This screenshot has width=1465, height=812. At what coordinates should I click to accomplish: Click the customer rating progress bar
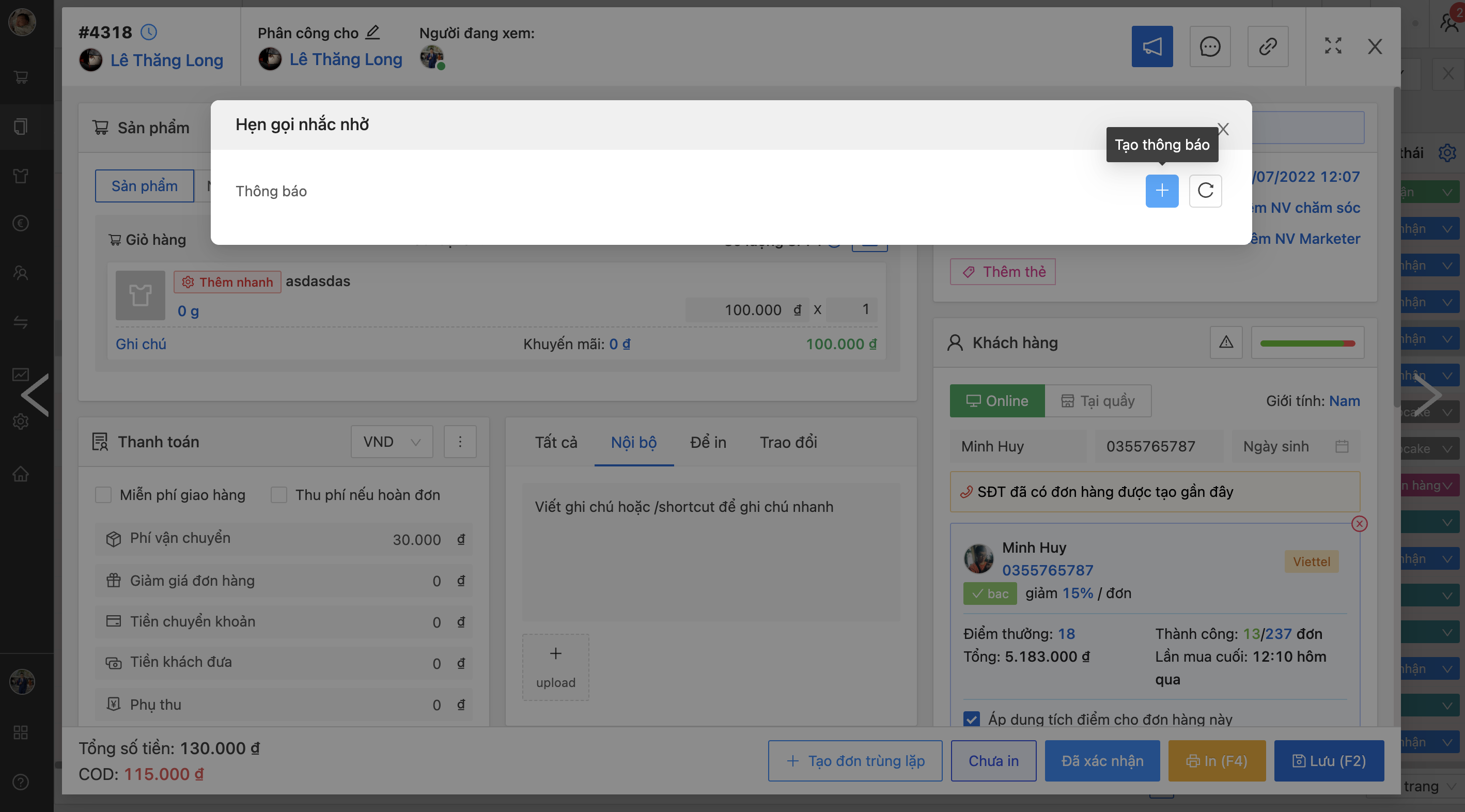[1307, 343]
